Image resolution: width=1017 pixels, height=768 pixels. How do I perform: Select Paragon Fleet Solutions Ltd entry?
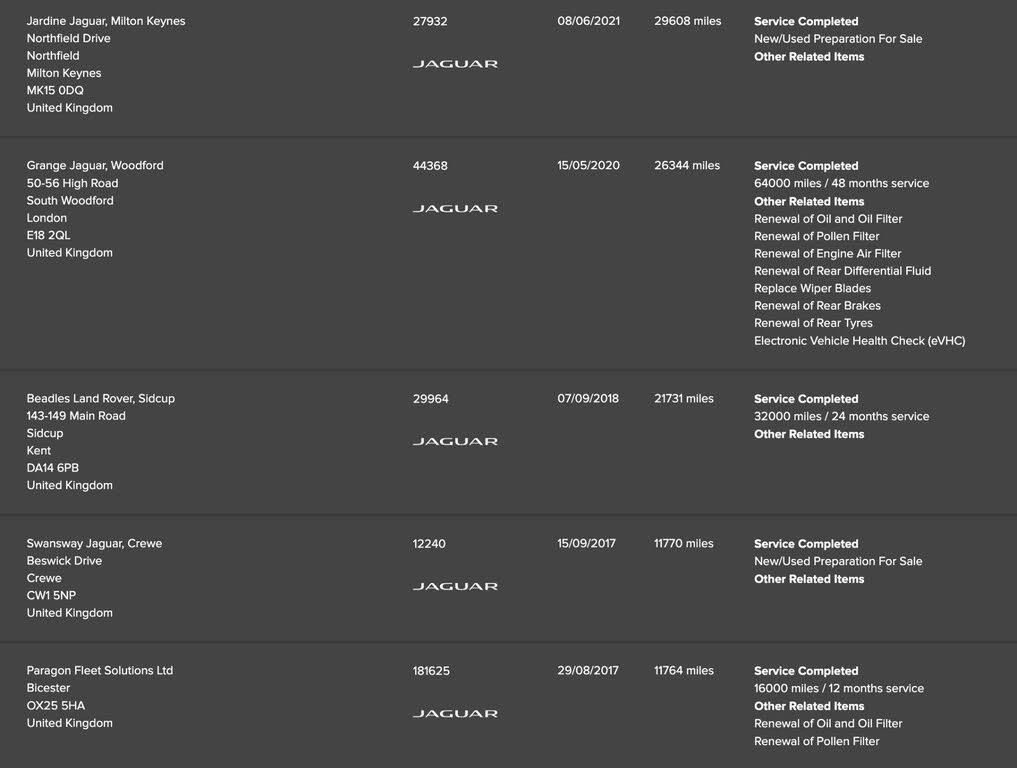pos(100,670)
